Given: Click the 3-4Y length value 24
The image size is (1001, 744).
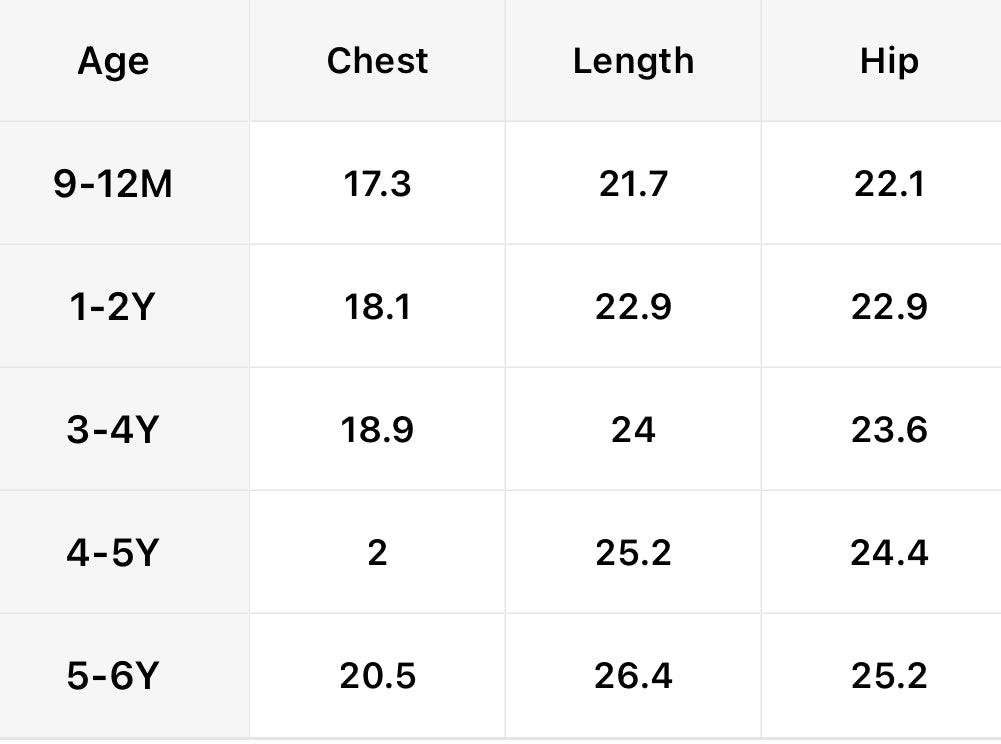Looking at the screenshot, I should pyautogui.click(x=633, y=430).
